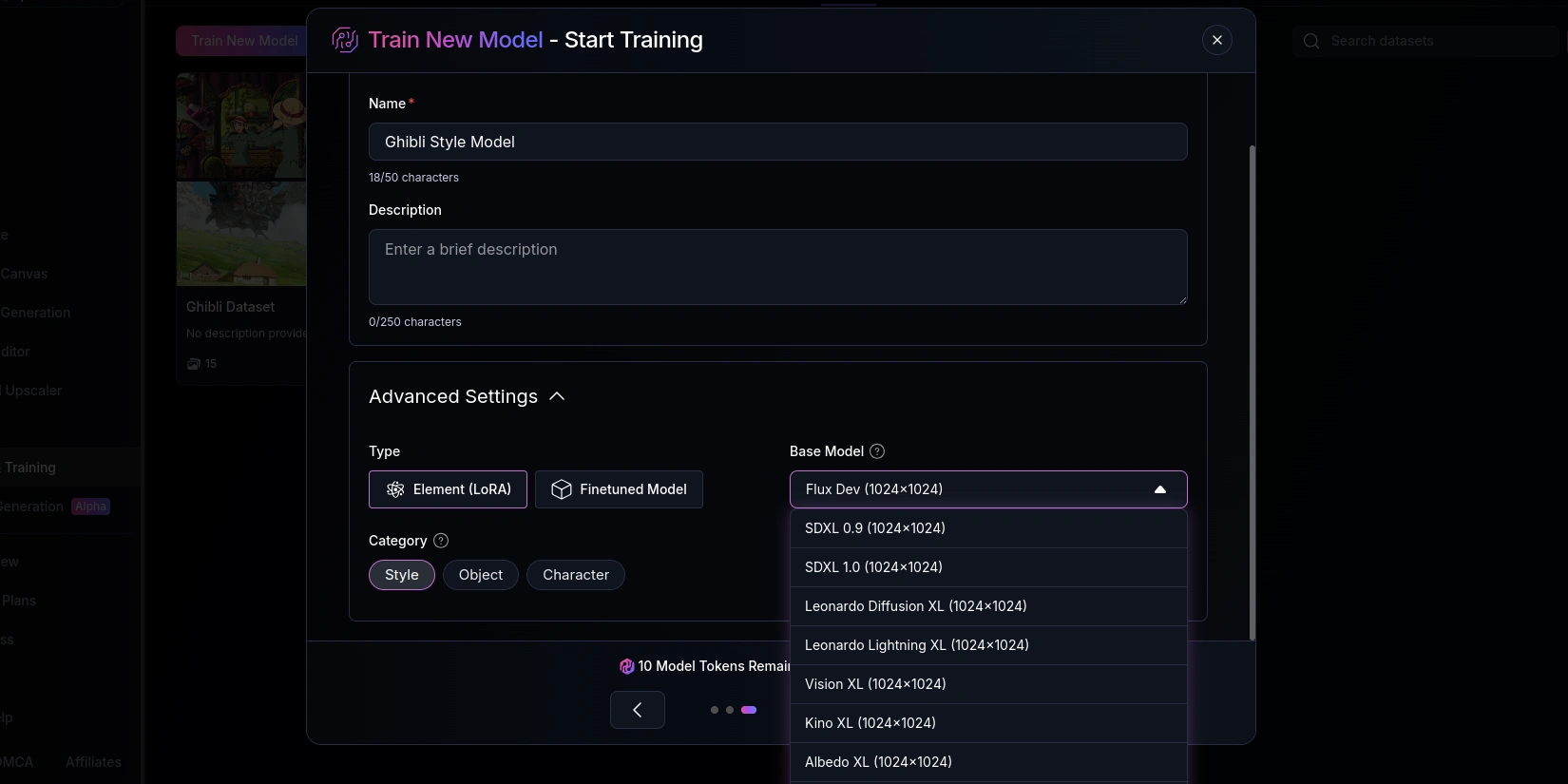Collapse the Advanced Settings section
This screenshot has width=1568, height=784.
557,396
